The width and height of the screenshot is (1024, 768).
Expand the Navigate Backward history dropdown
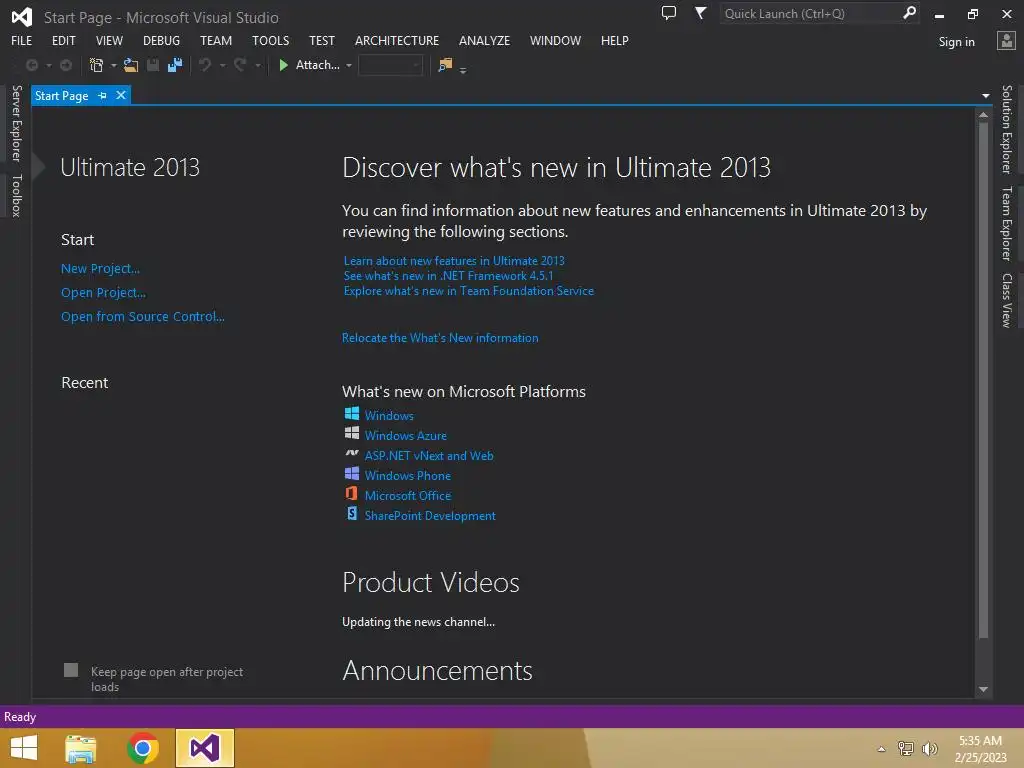(49, 65)
